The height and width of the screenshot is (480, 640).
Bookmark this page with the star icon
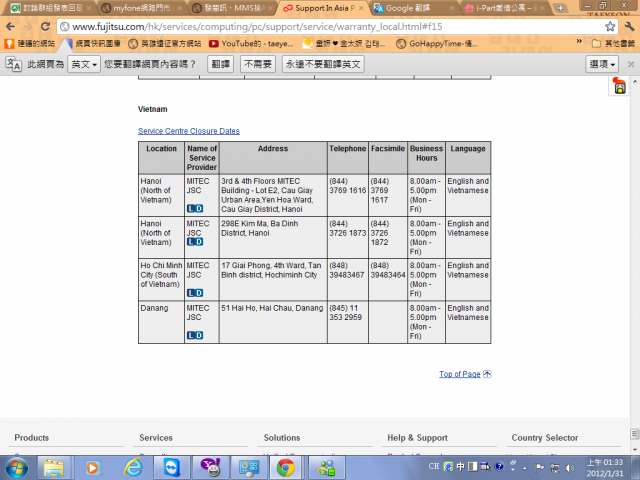coord(610,27)
